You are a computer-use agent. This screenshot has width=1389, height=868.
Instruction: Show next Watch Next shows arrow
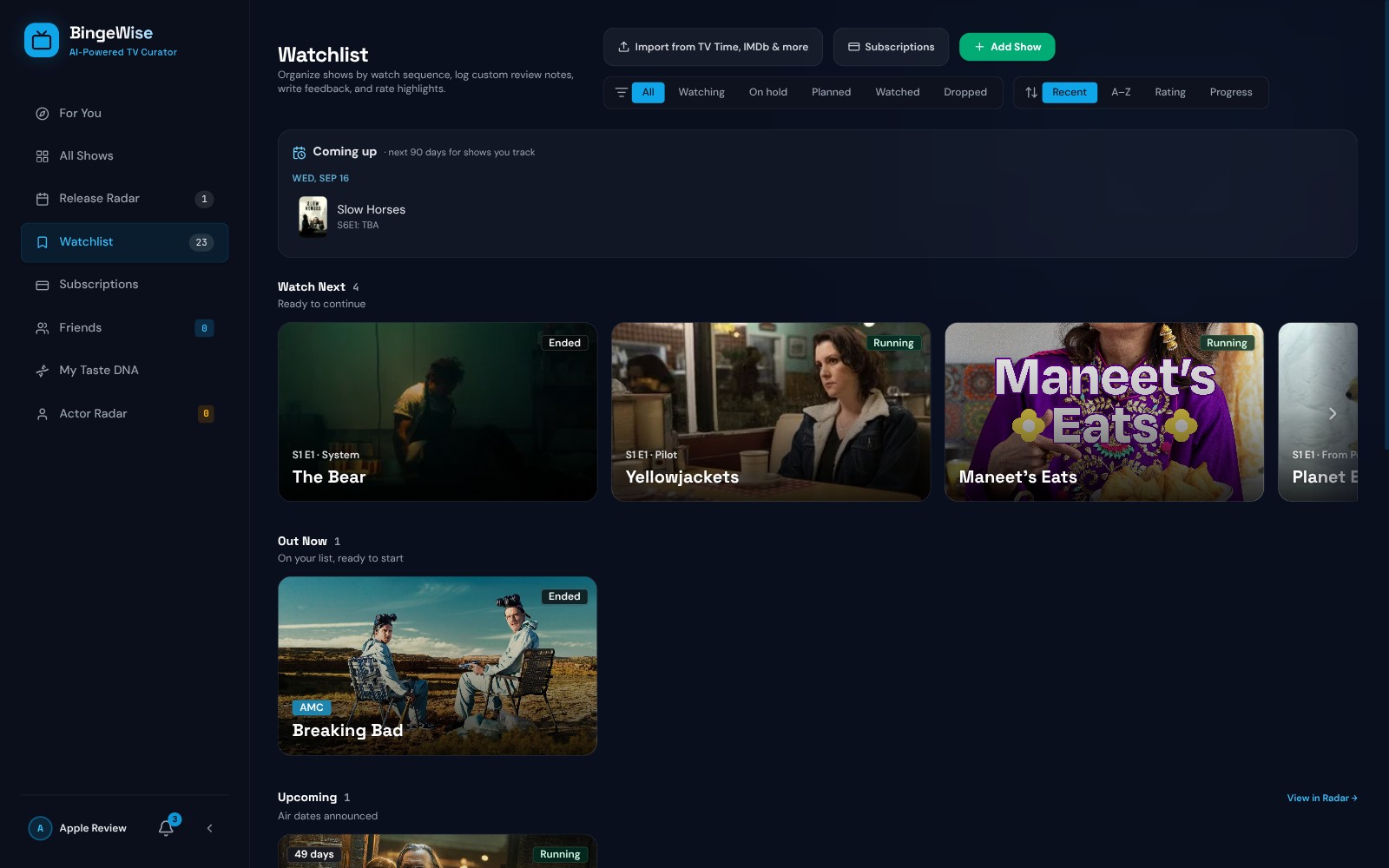click(1333, 413)
